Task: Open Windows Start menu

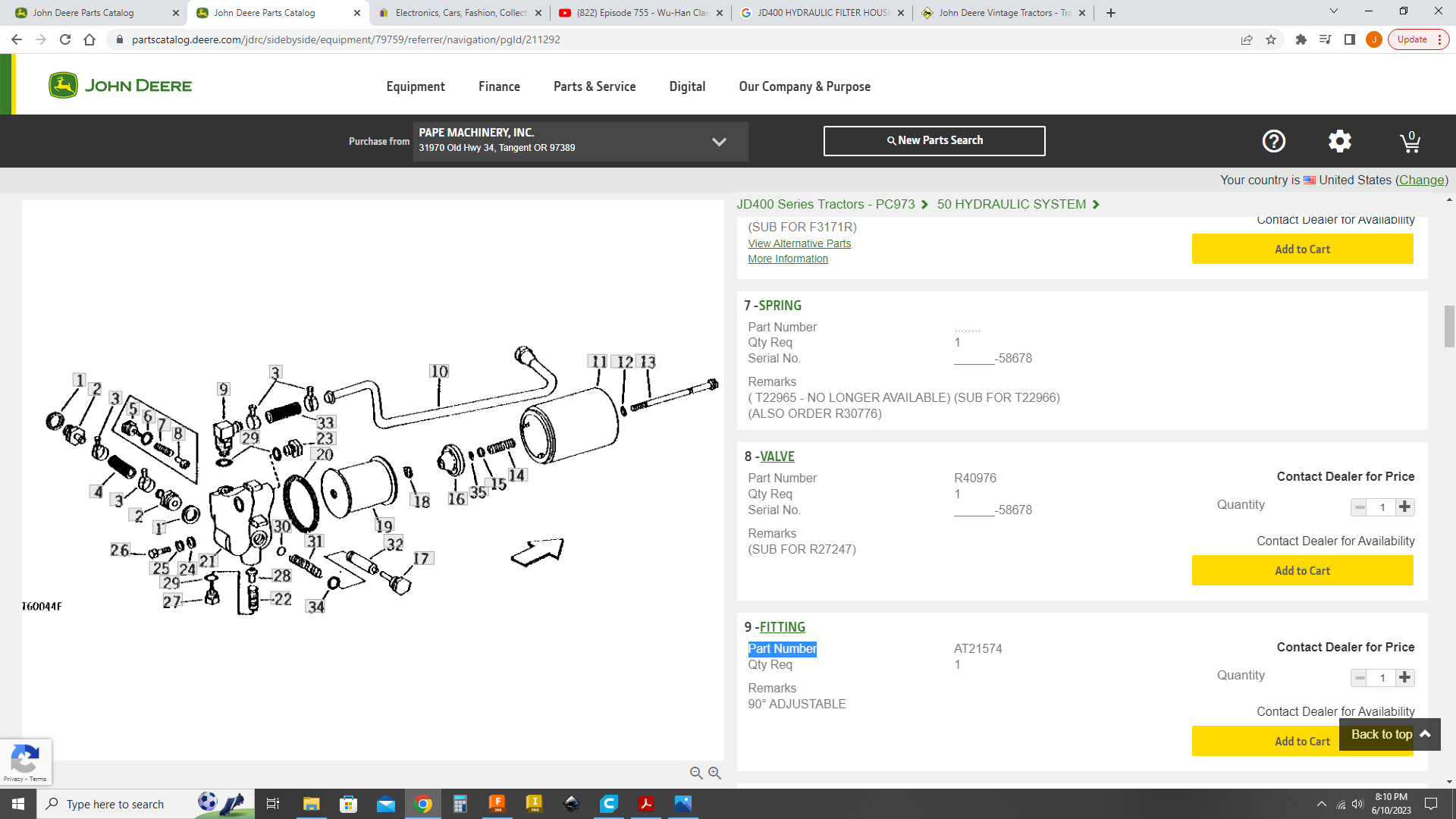Action: [18, 804]
